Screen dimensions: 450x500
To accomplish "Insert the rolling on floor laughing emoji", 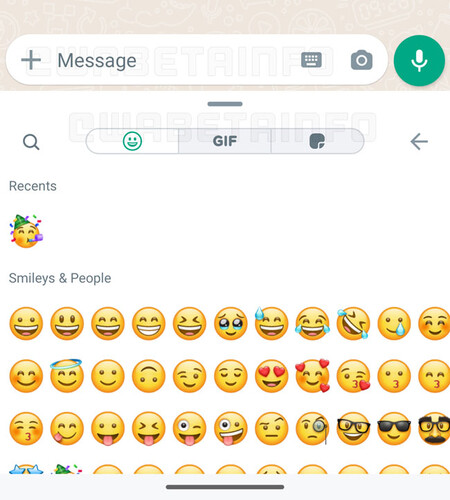I will coord(353,323).
